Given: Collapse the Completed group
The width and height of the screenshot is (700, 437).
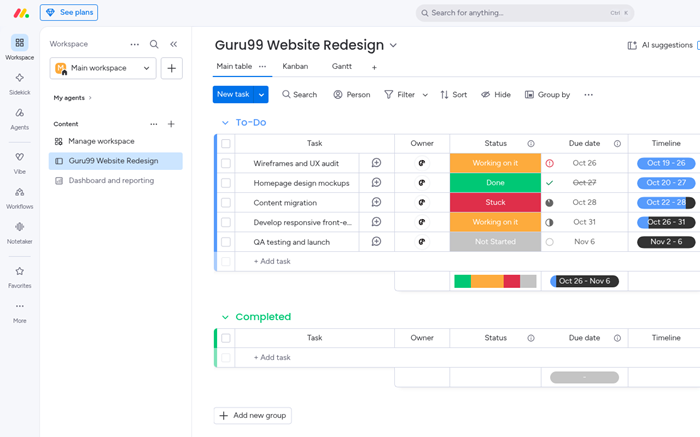Looking at the screenshot, I should coord(225,317).
